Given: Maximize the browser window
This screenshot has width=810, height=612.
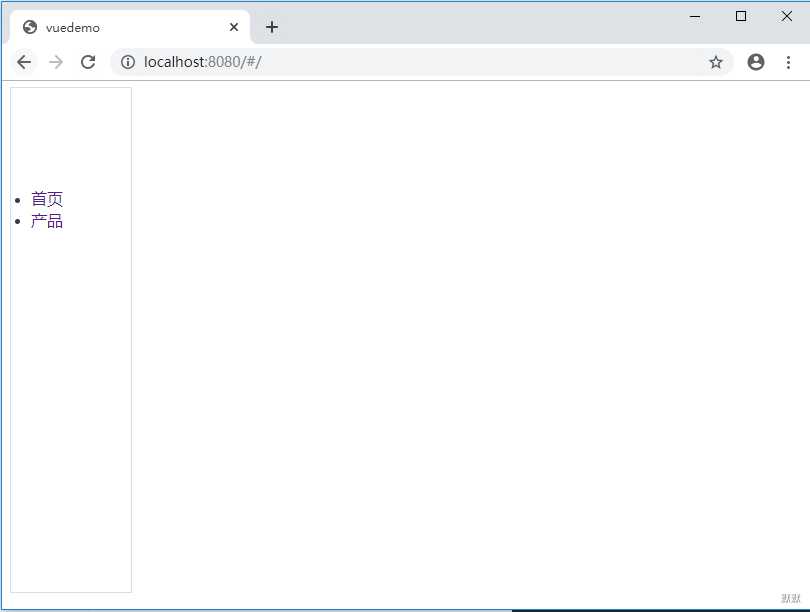Looking at the screenshot, I should (x=741, y=17).
